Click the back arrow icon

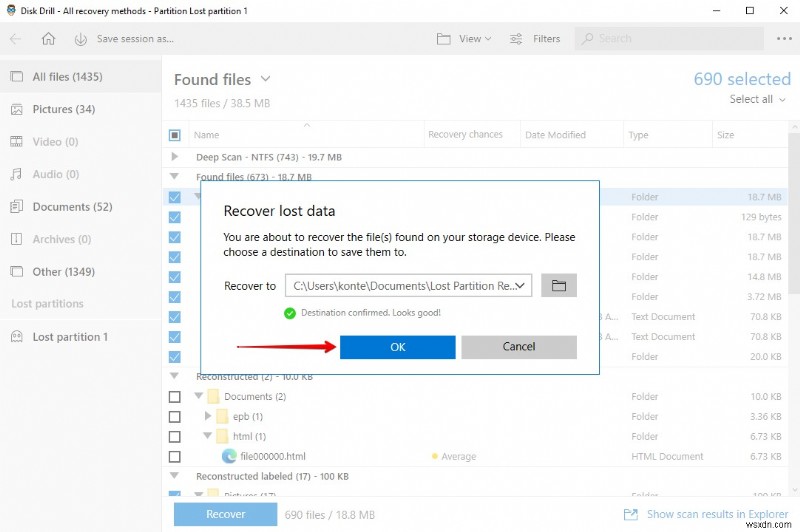click(16, 39)
